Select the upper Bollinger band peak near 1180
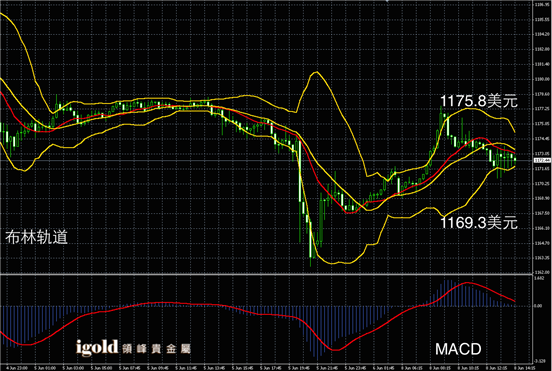The image size is (552, 371). pyautogui.click(x=316, y=72)
